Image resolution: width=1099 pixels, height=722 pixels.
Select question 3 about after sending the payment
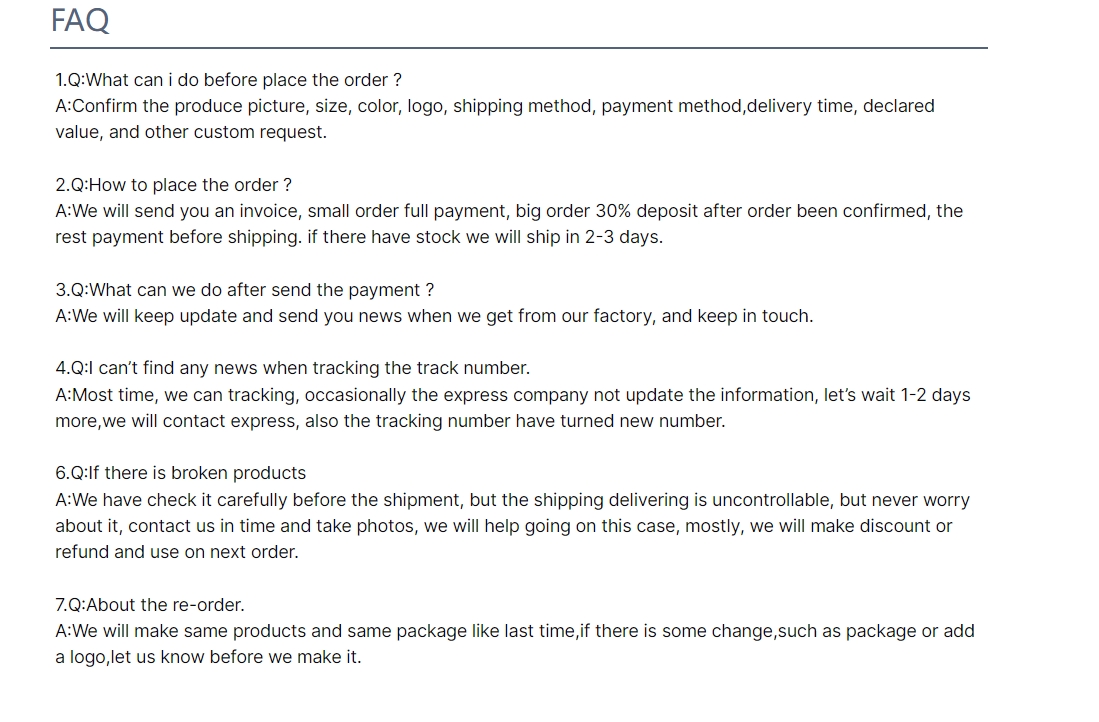(x=244, y=290)
